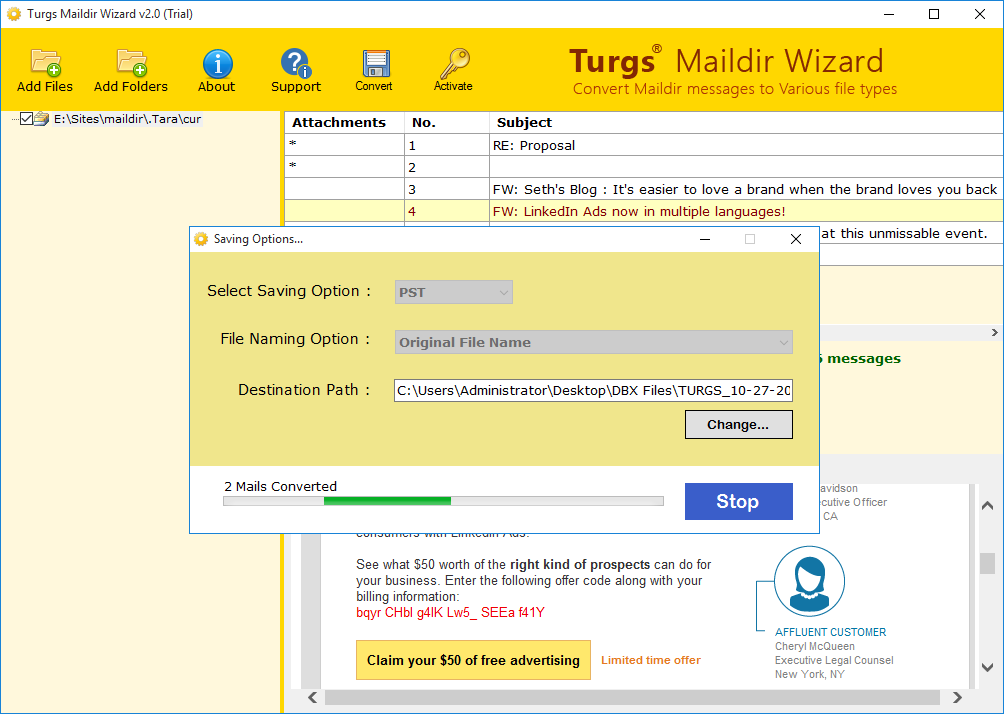Click the Affluent Customer avatar image
1004x714 pixels.
809,581
